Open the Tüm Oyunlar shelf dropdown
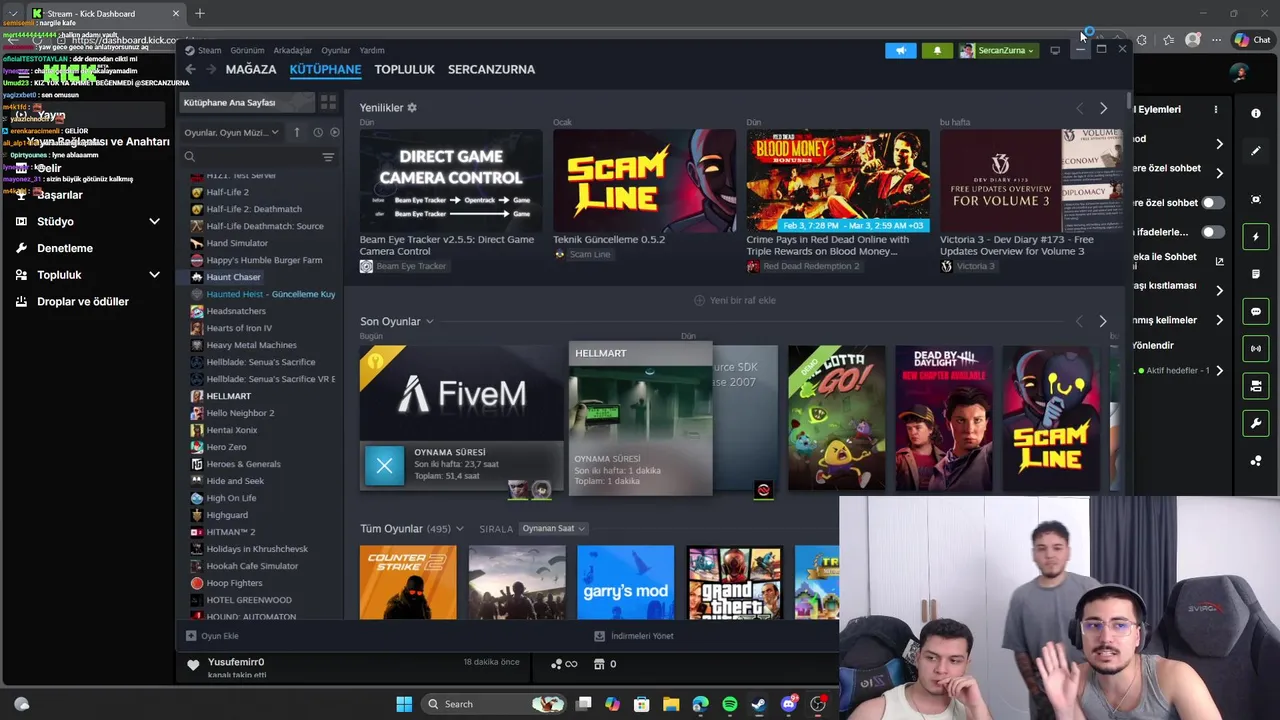Image resolution: width=1280 pixels, height=720 pixels. [x=459, y=528]
